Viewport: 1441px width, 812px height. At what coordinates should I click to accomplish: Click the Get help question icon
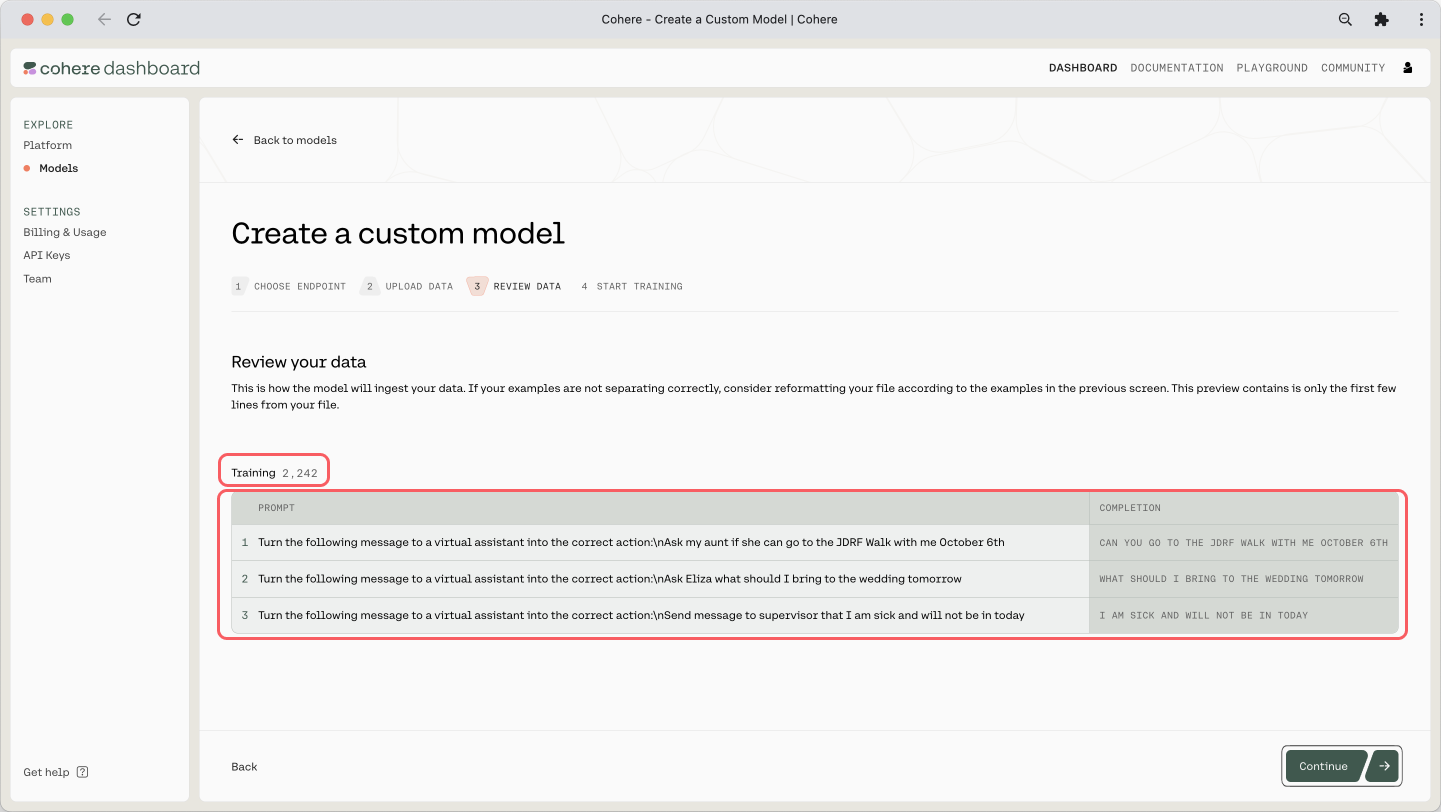[82, 772]
